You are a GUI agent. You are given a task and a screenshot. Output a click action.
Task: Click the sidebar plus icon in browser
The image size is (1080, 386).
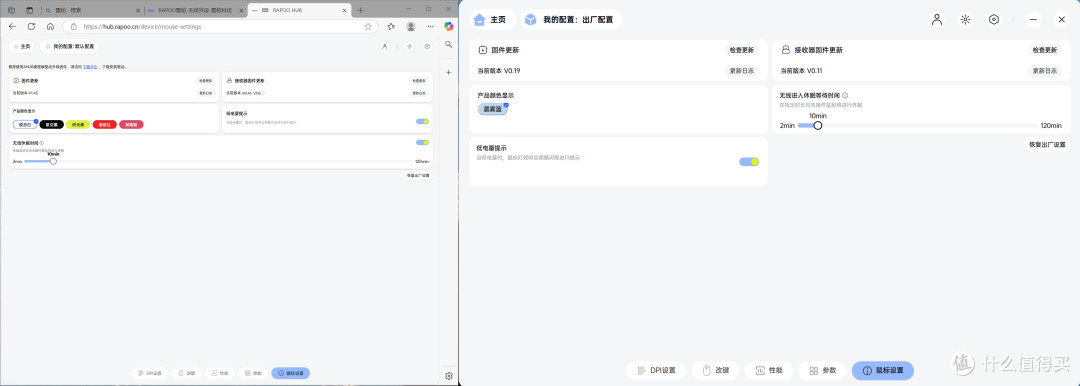click(x=448, y=72)
